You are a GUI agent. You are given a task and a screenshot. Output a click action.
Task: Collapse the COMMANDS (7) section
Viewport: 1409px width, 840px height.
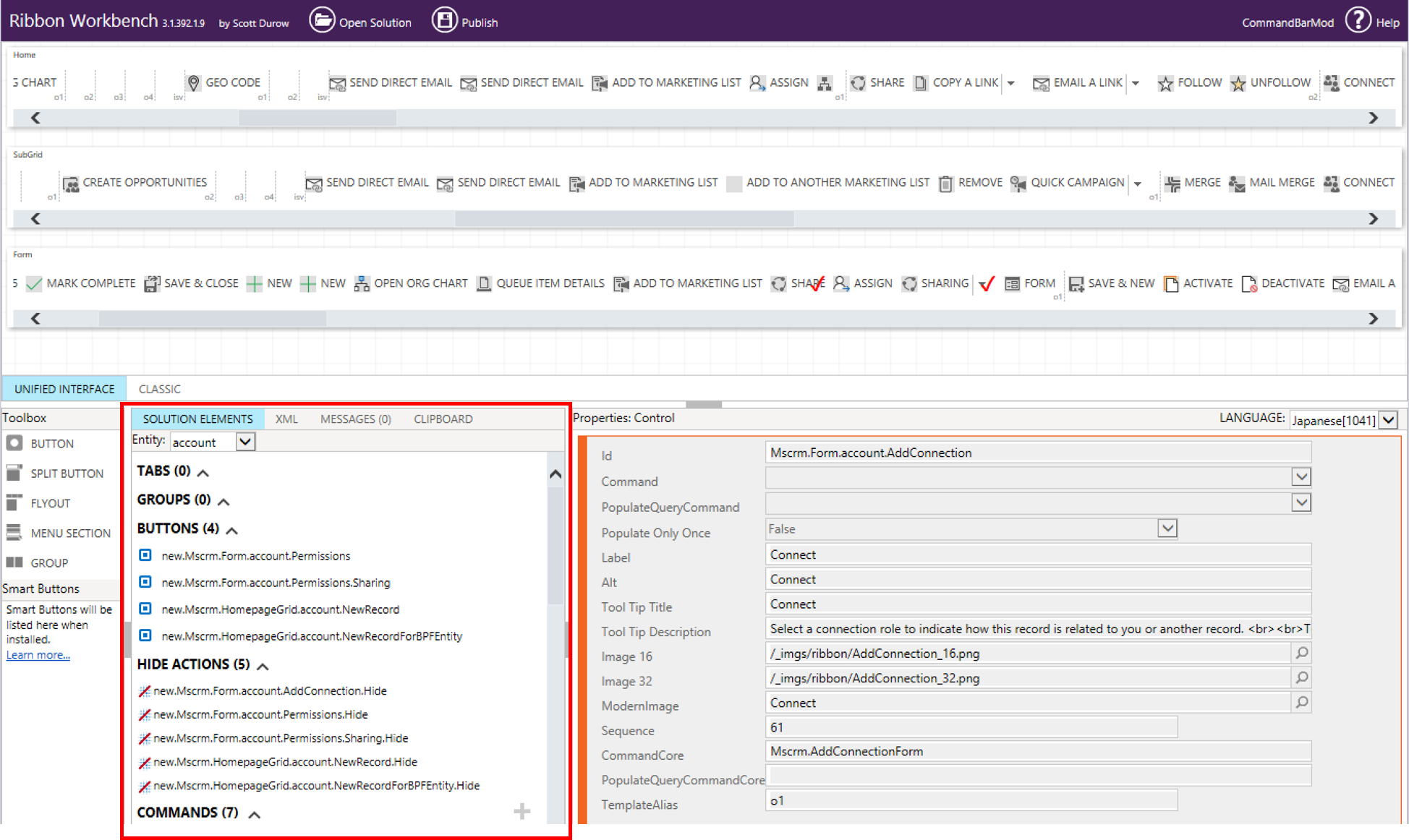coord(254,815)
